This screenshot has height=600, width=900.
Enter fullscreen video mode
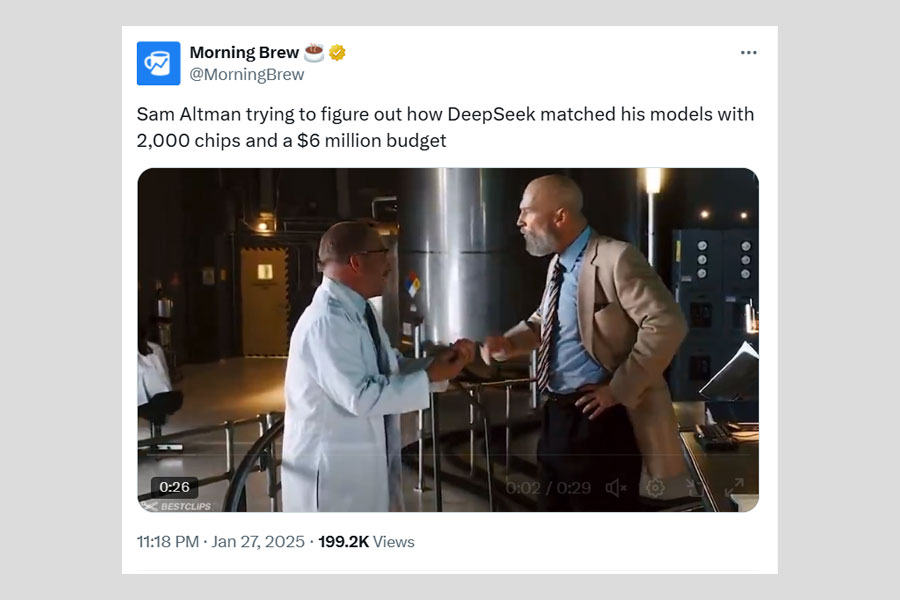point(734,488)
